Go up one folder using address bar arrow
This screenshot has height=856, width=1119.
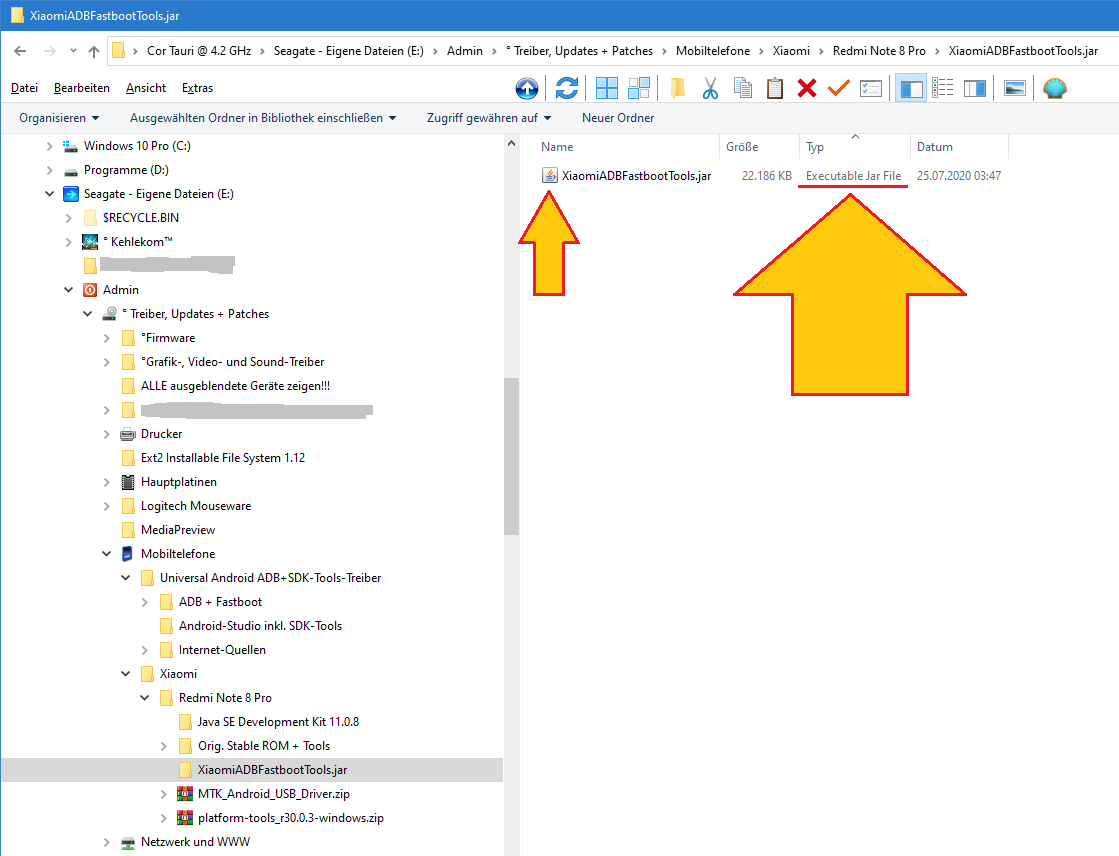tap(93, 51)
